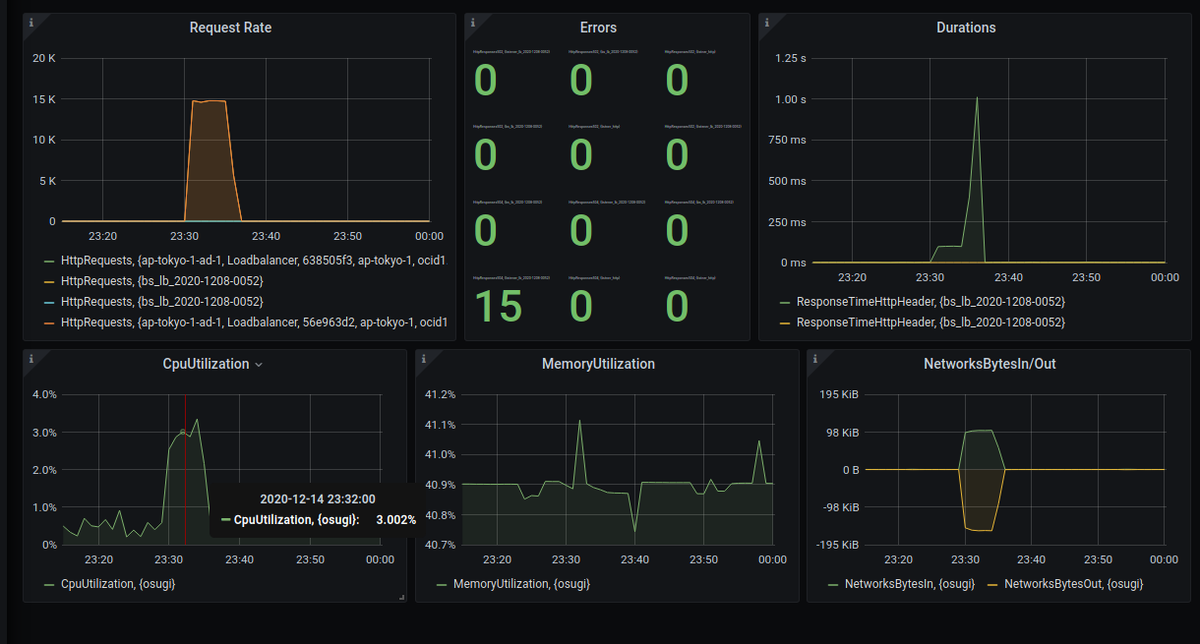Open the NetworksBytesIn/Out panel info icon
Image resolution: width=1200 pixels, height=644 pixels.
[x=815, y=357]
